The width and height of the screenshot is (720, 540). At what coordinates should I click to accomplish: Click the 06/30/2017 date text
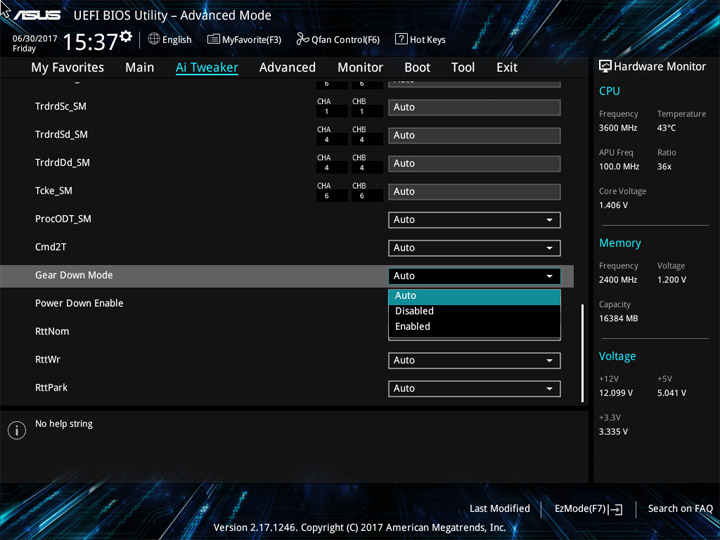click(x=35, y=39)
